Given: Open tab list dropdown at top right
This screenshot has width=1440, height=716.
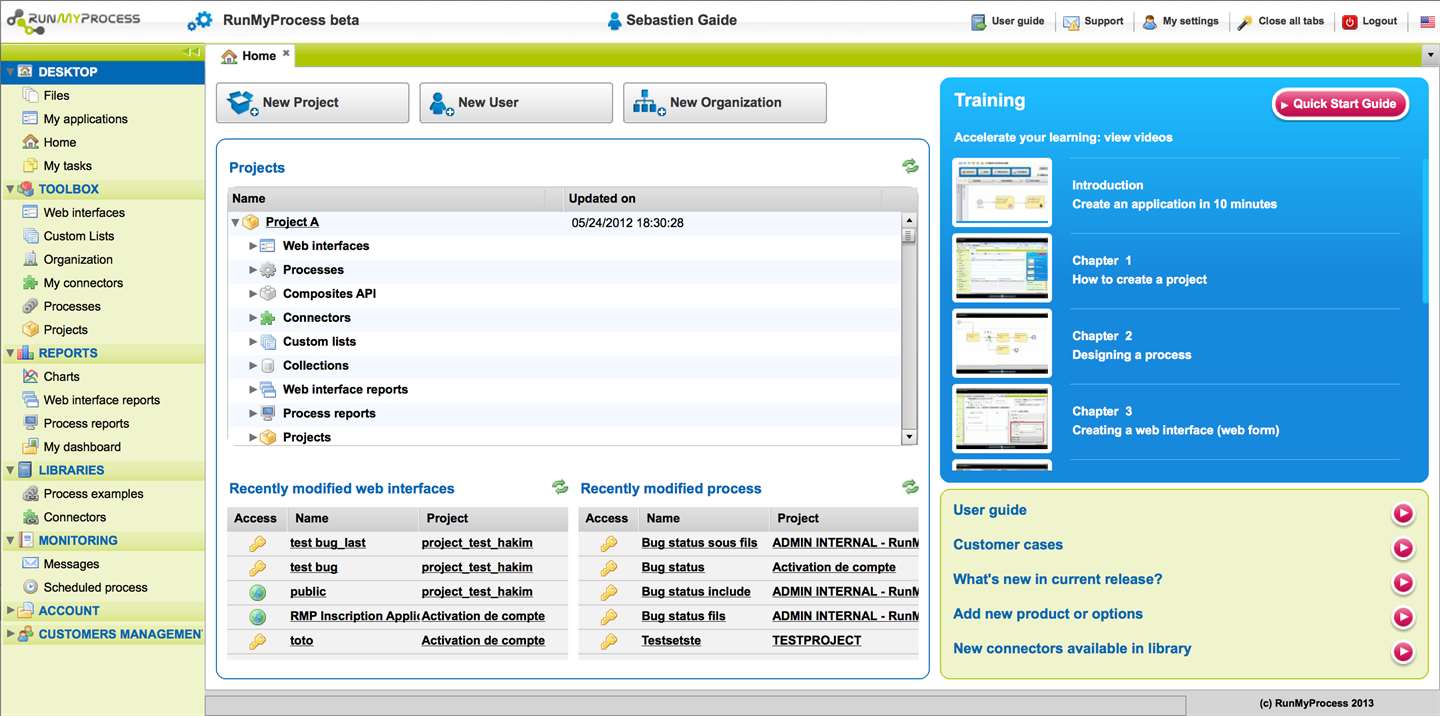Looking at the screenshot, I should point(1430,56).
